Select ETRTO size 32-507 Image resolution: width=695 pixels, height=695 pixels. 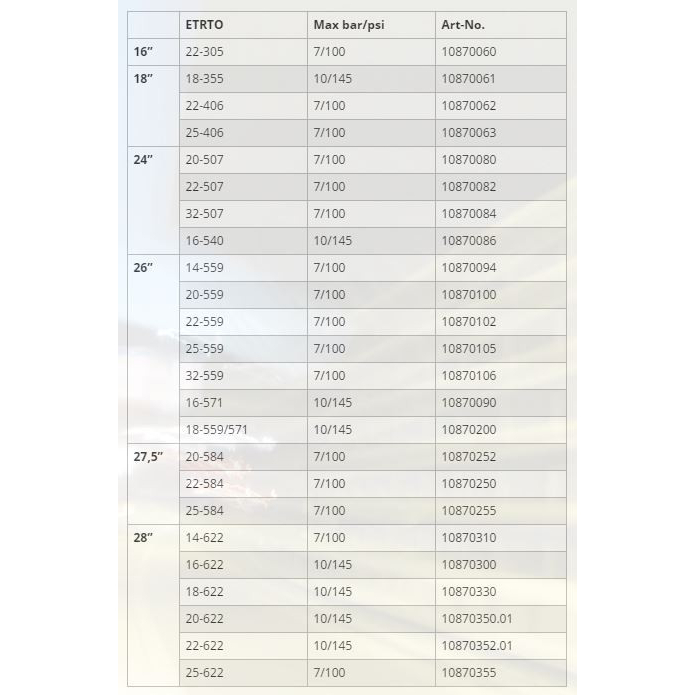(205, 214)
